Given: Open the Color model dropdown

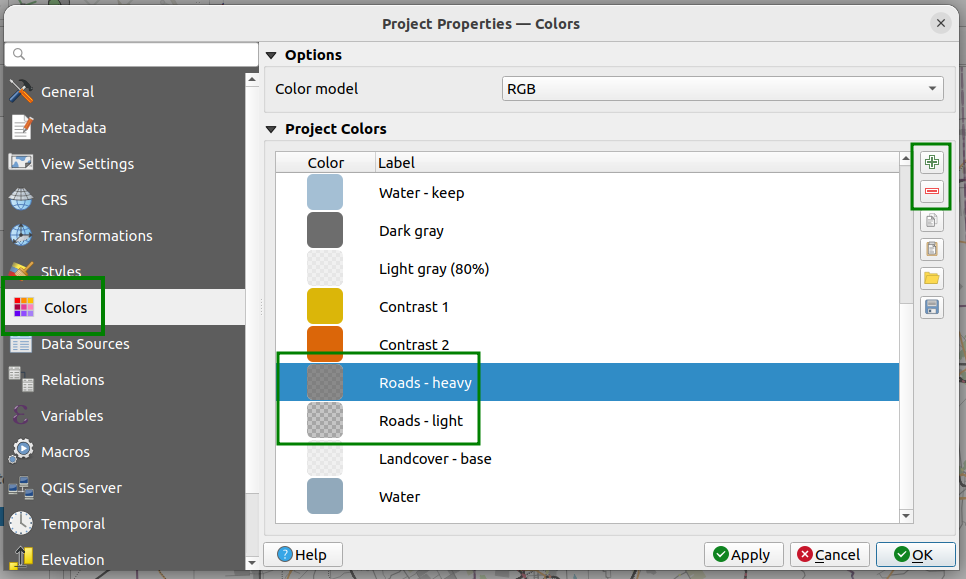Looking at the screenshot, I should (722, 89).
